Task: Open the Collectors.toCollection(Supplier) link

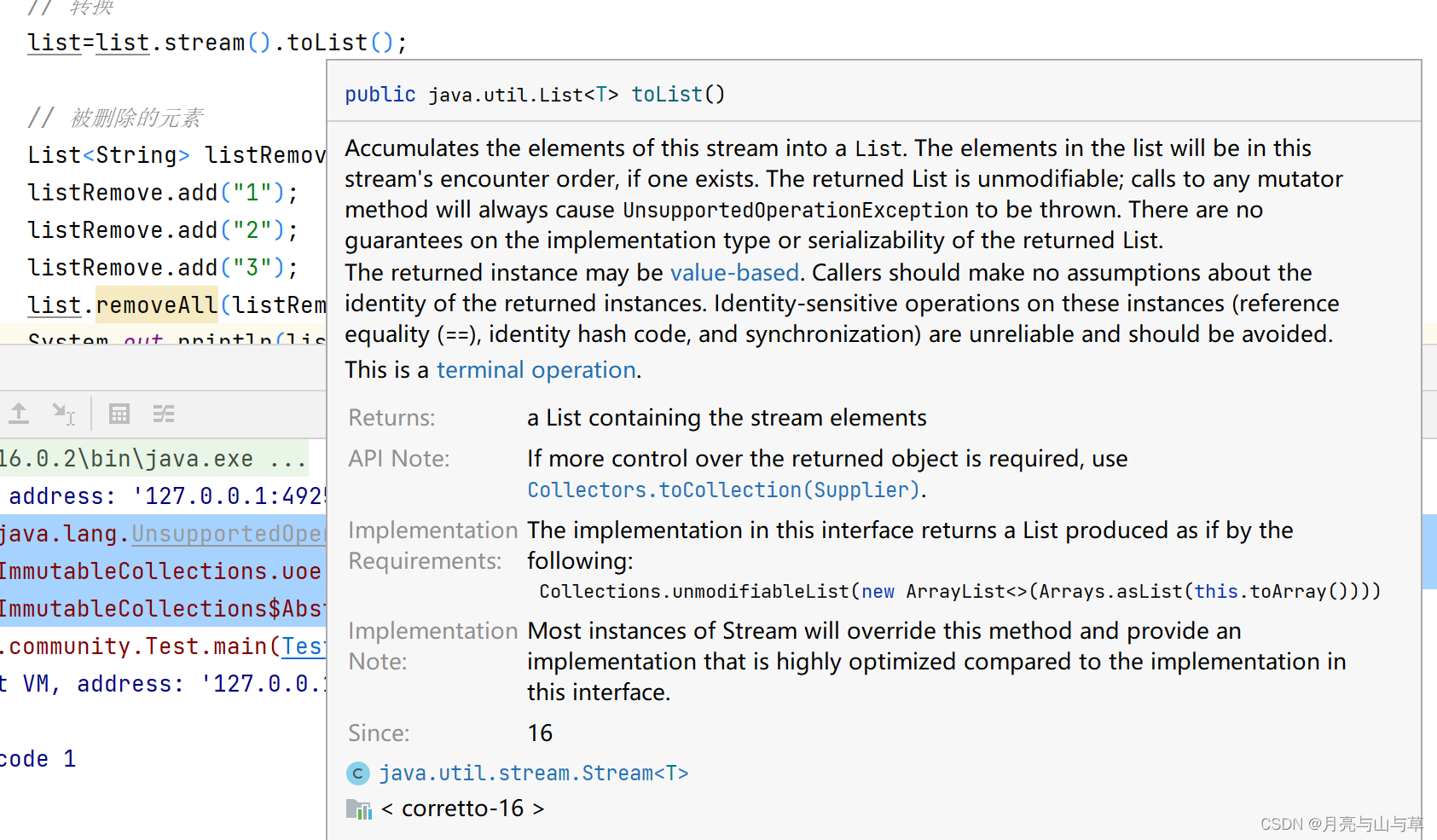Action: pos(723,490)
